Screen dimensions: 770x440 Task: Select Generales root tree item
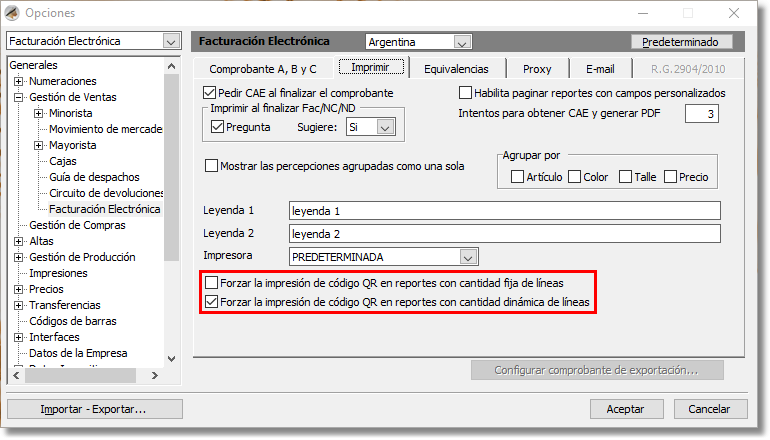[x=33, y=65]
